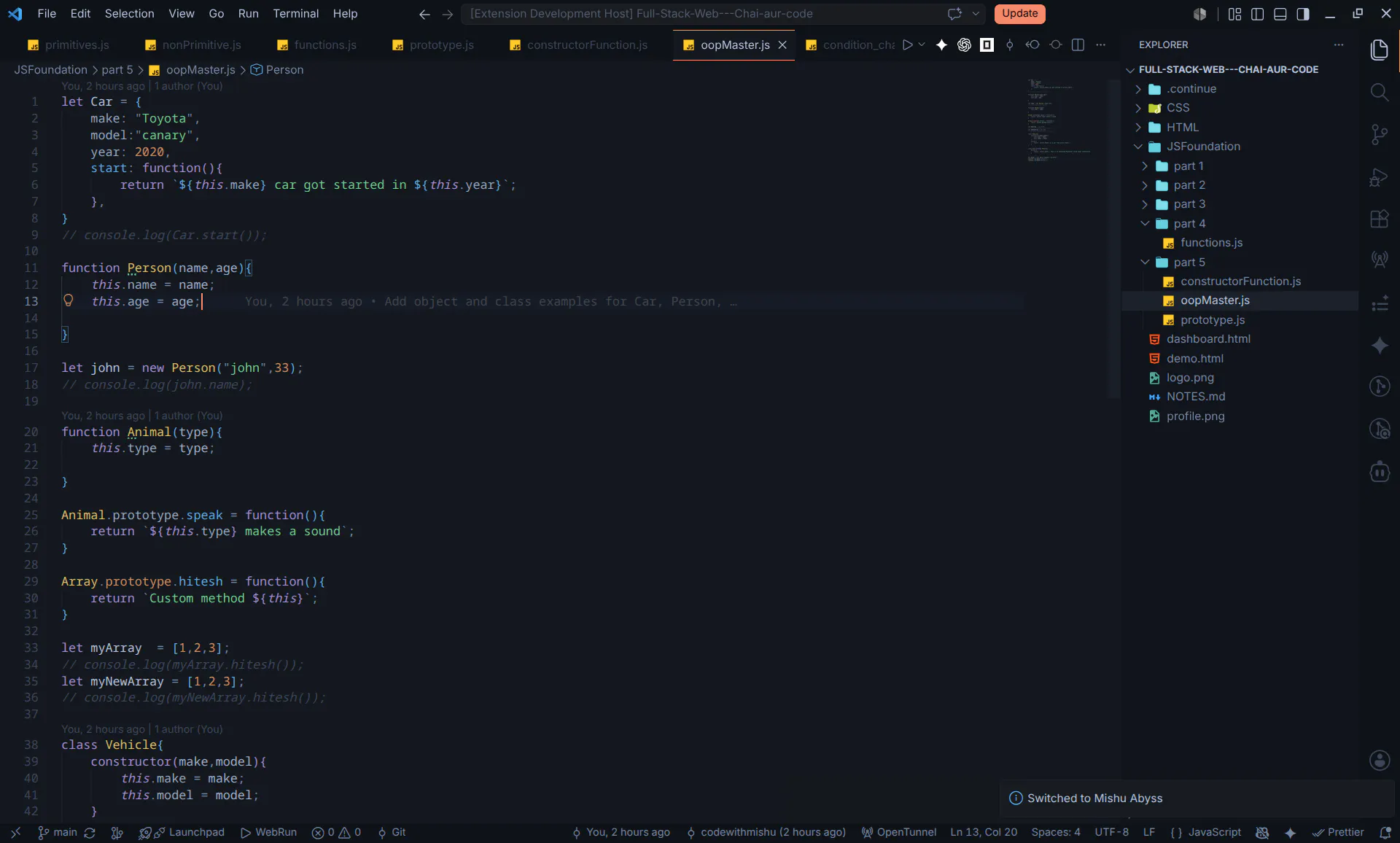
Task: Click the Prettier status item
Action: coord(1338,833)
